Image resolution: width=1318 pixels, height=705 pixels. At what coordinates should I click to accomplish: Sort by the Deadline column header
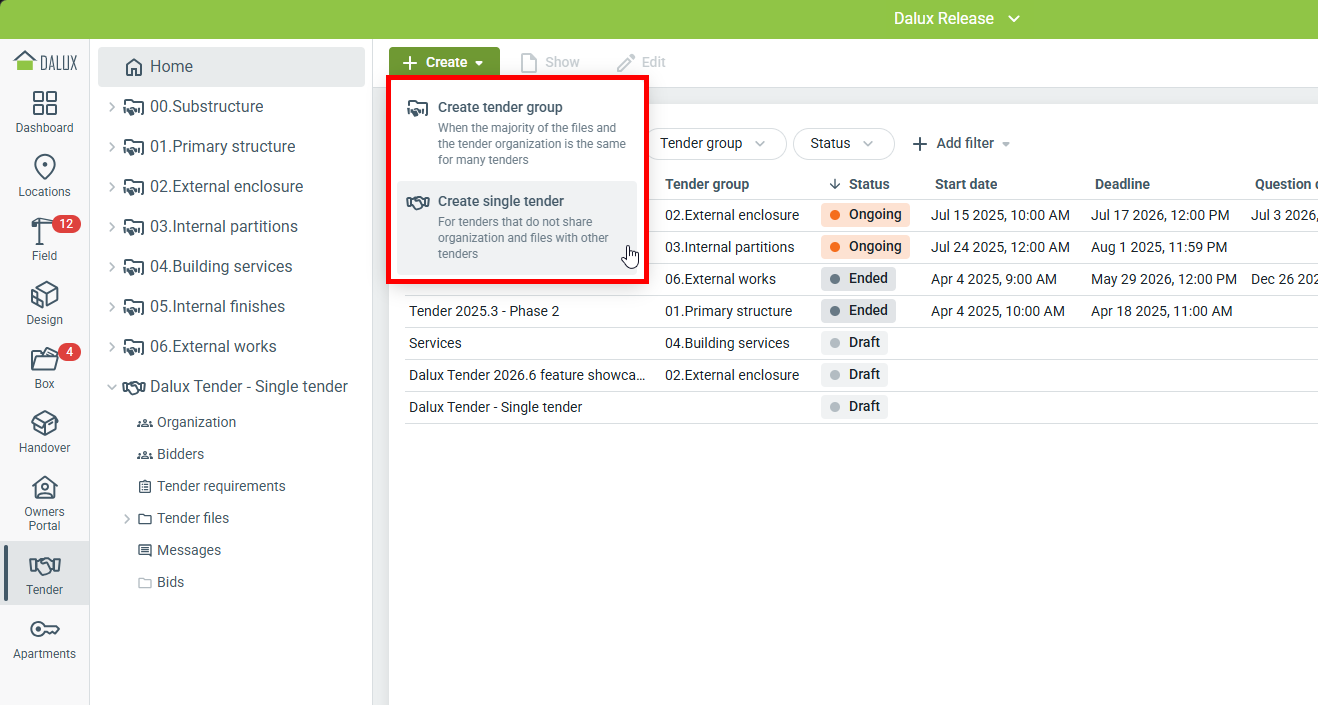pyautogui.click(x=1122, y=184)
